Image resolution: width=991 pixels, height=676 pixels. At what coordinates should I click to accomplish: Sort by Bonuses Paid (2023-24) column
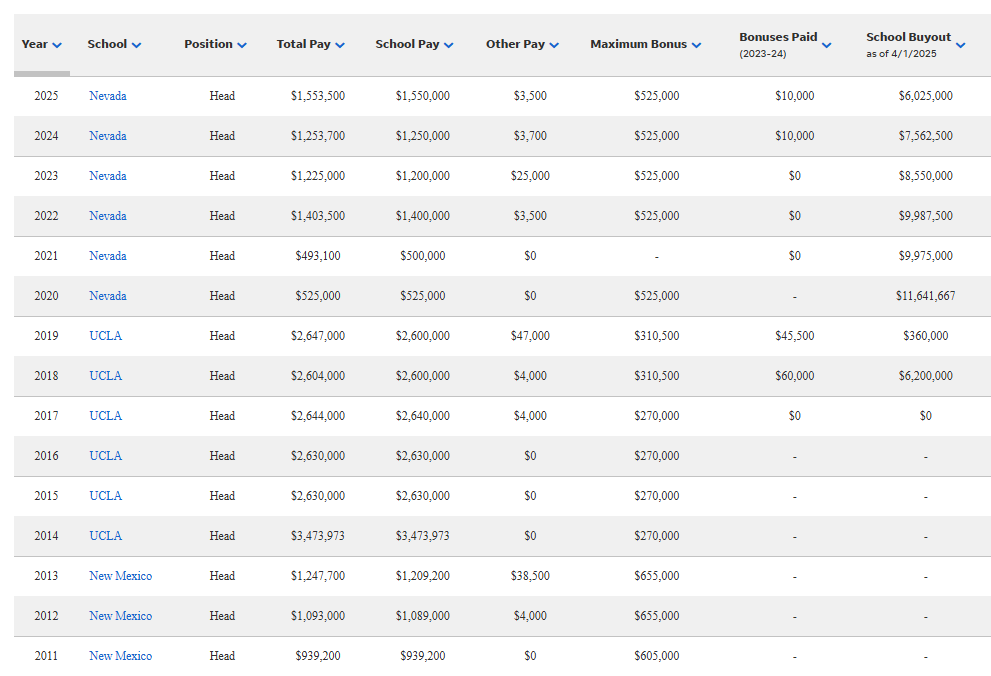pos(826,45)
